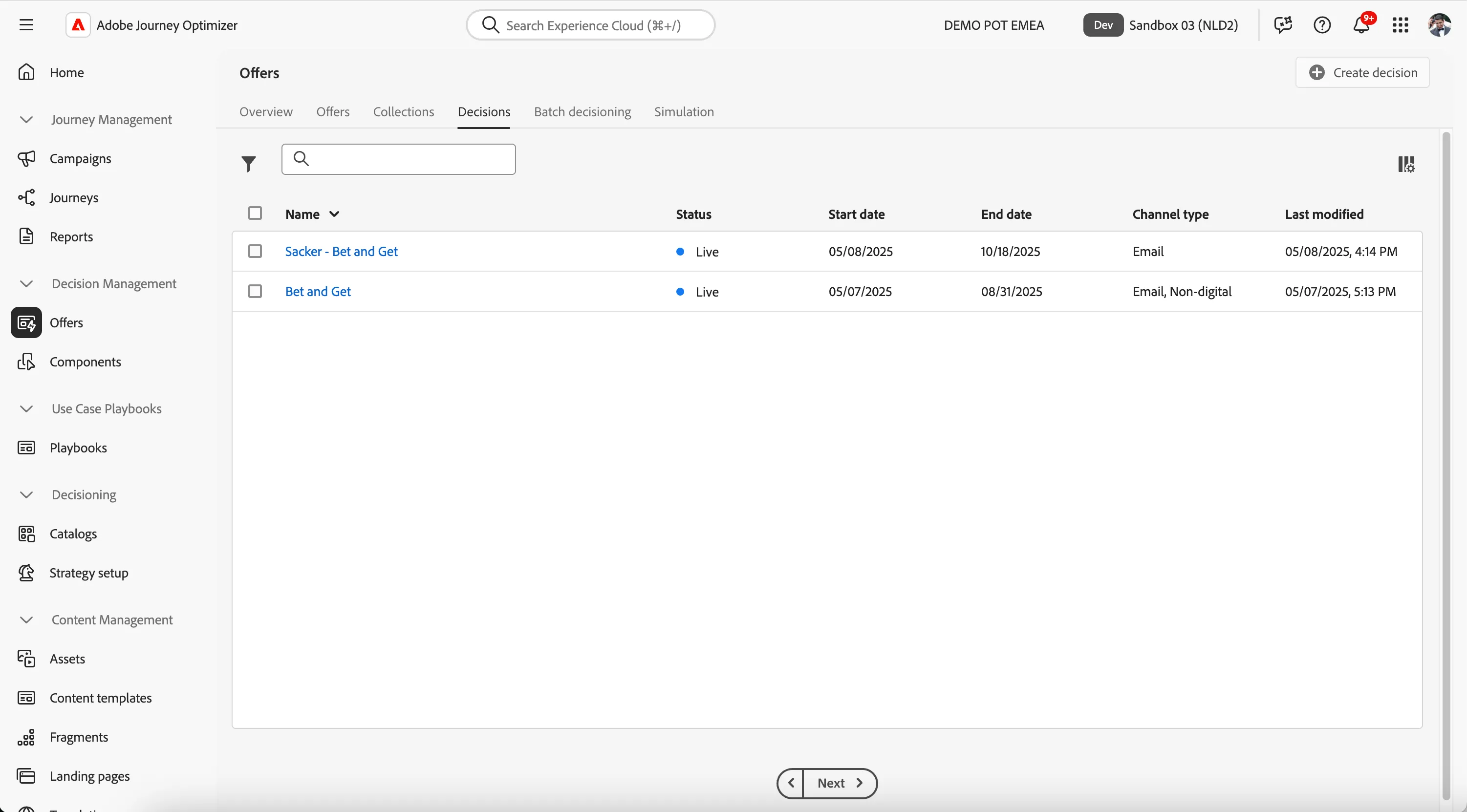1467x812 pixels.
Task: Open the Sacker - Bet and Get decision
Action: 341,251
